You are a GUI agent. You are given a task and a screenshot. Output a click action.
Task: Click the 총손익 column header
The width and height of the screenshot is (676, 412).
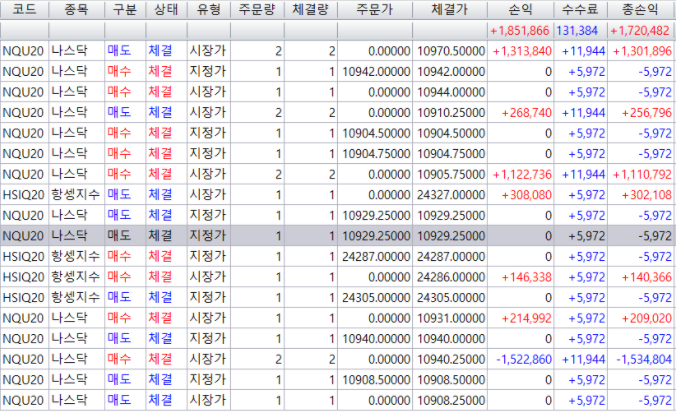pyautogui.click(x=641, y=9)
